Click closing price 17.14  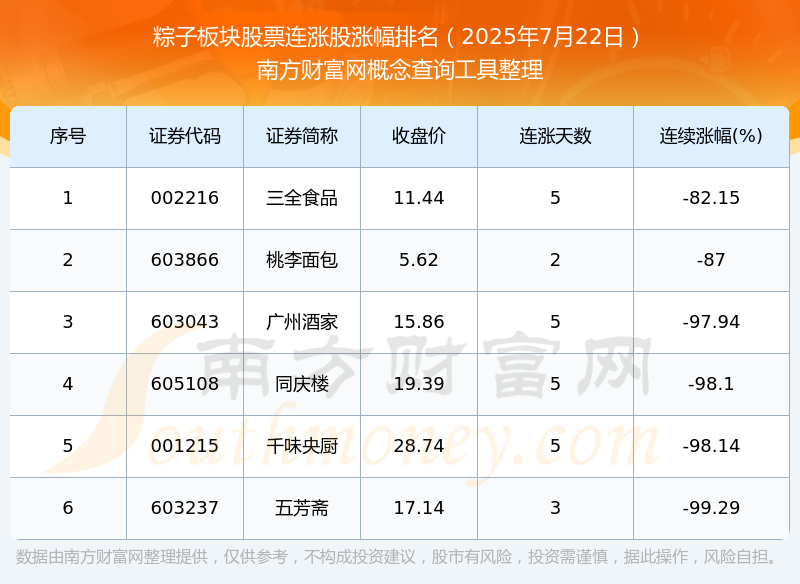(419, 508)
